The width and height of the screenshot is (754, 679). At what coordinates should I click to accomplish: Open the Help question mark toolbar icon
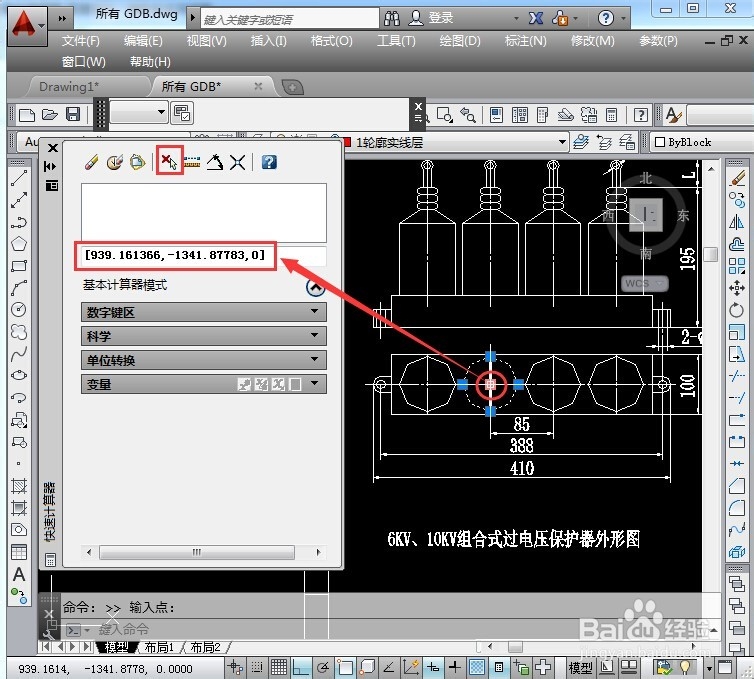[641, 115]
